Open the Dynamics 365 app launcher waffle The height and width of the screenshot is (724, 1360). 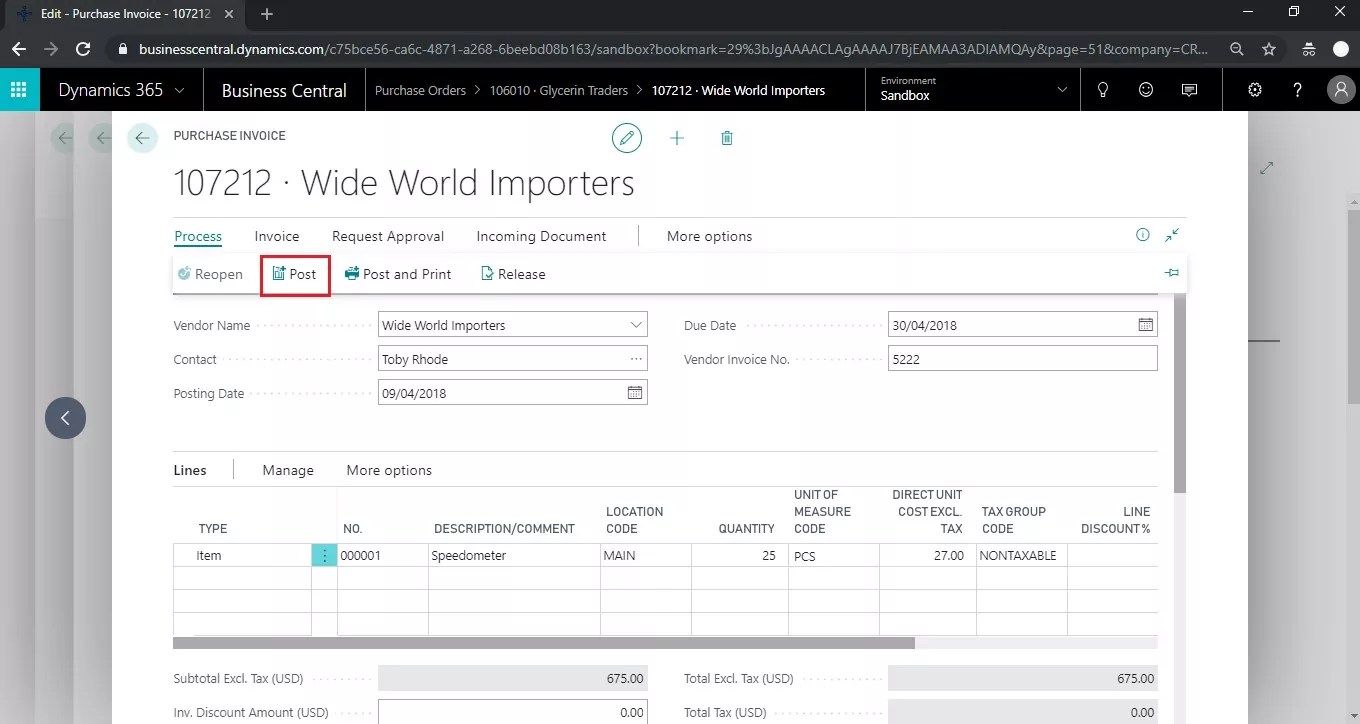tap(18, 90)
